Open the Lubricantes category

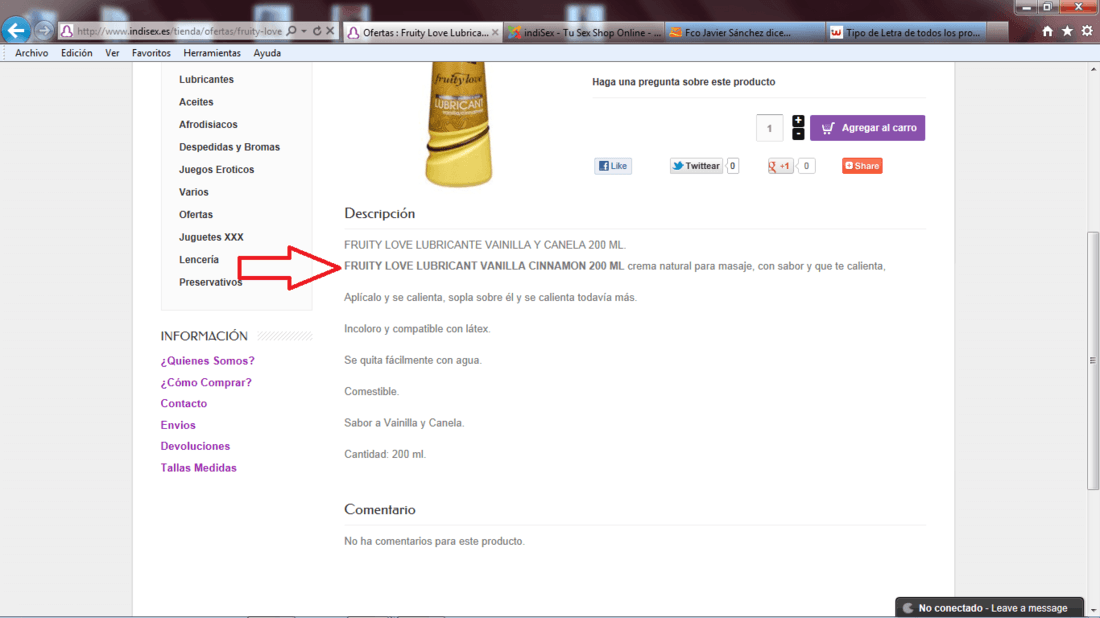click(x=206, y=79)
